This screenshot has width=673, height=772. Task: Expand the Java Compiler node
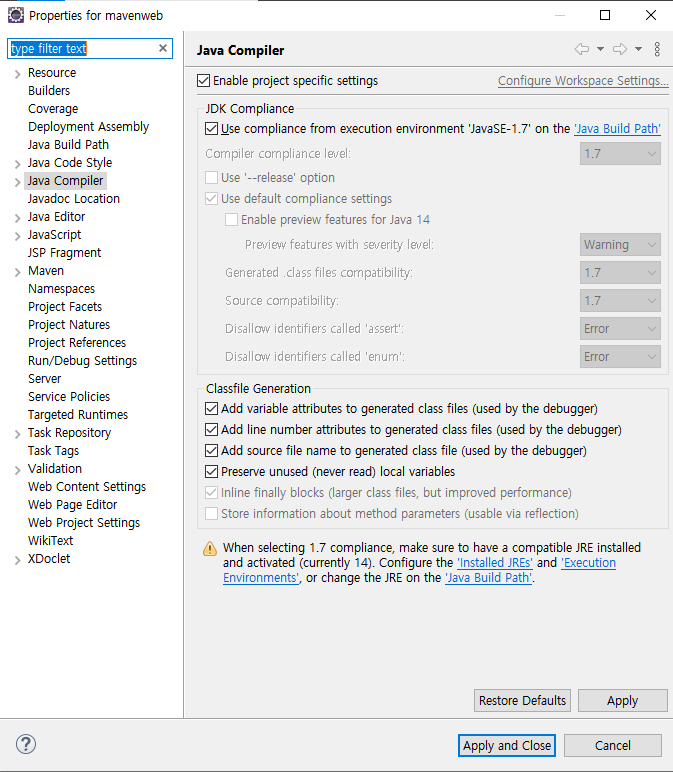(x=17, y=182)
